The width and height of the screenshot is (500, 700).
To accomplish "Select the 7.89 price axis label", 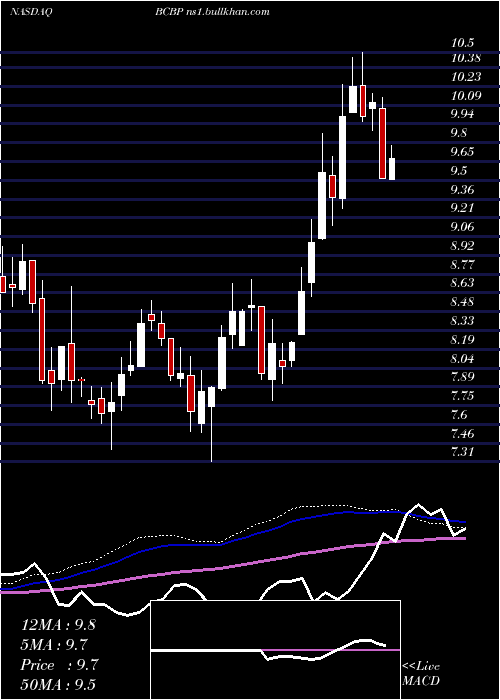I will tap(462, 376).
